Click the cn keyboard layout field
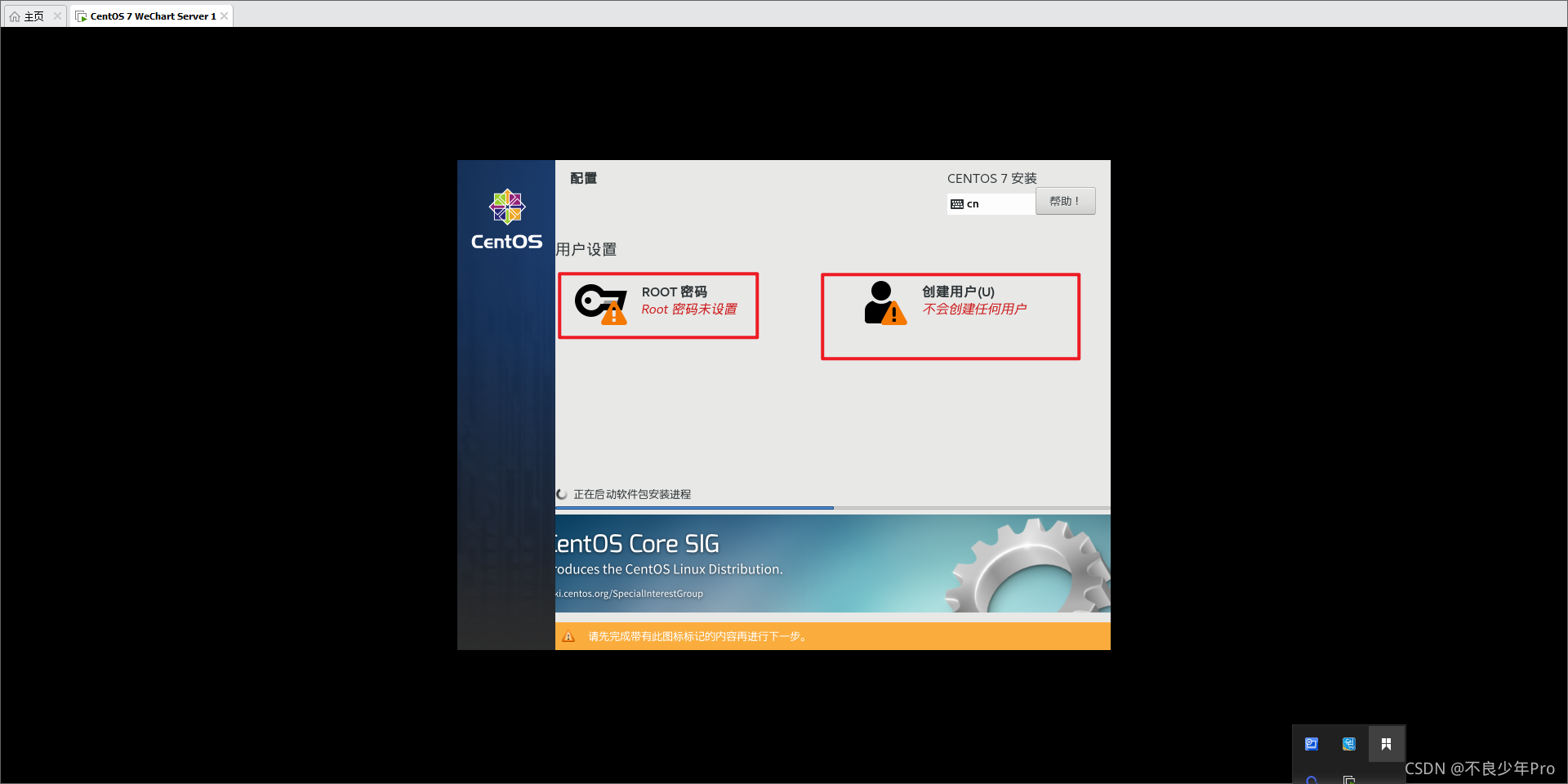This screenshot has height=784, width=1568. pyautogui.click(x=991, y=204)
